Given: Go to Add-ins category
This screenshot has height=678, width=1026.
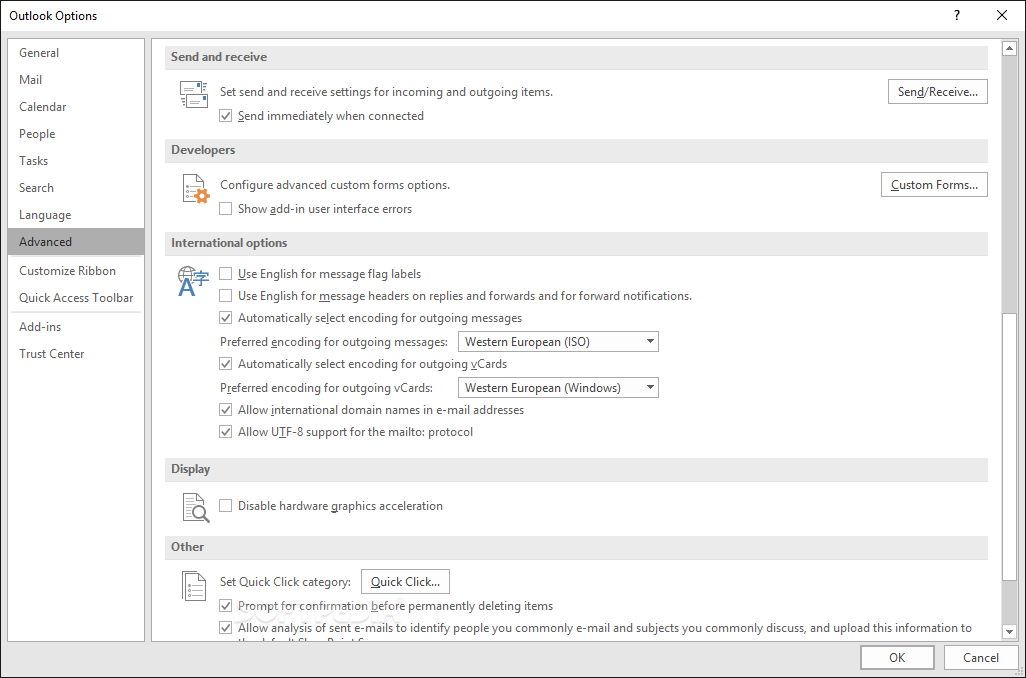Looking at the screenshot, I should pyautogui.click(x=76, y=327).
